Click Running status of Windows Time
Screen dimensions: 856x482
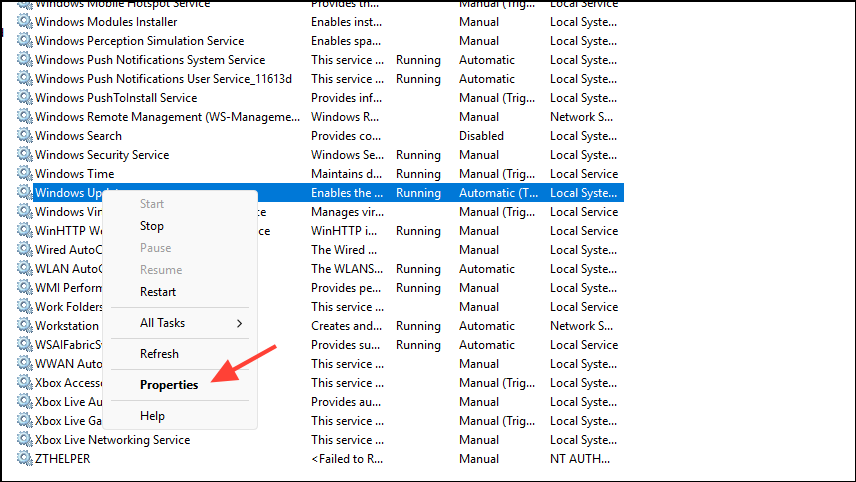(x=418, y=174)
